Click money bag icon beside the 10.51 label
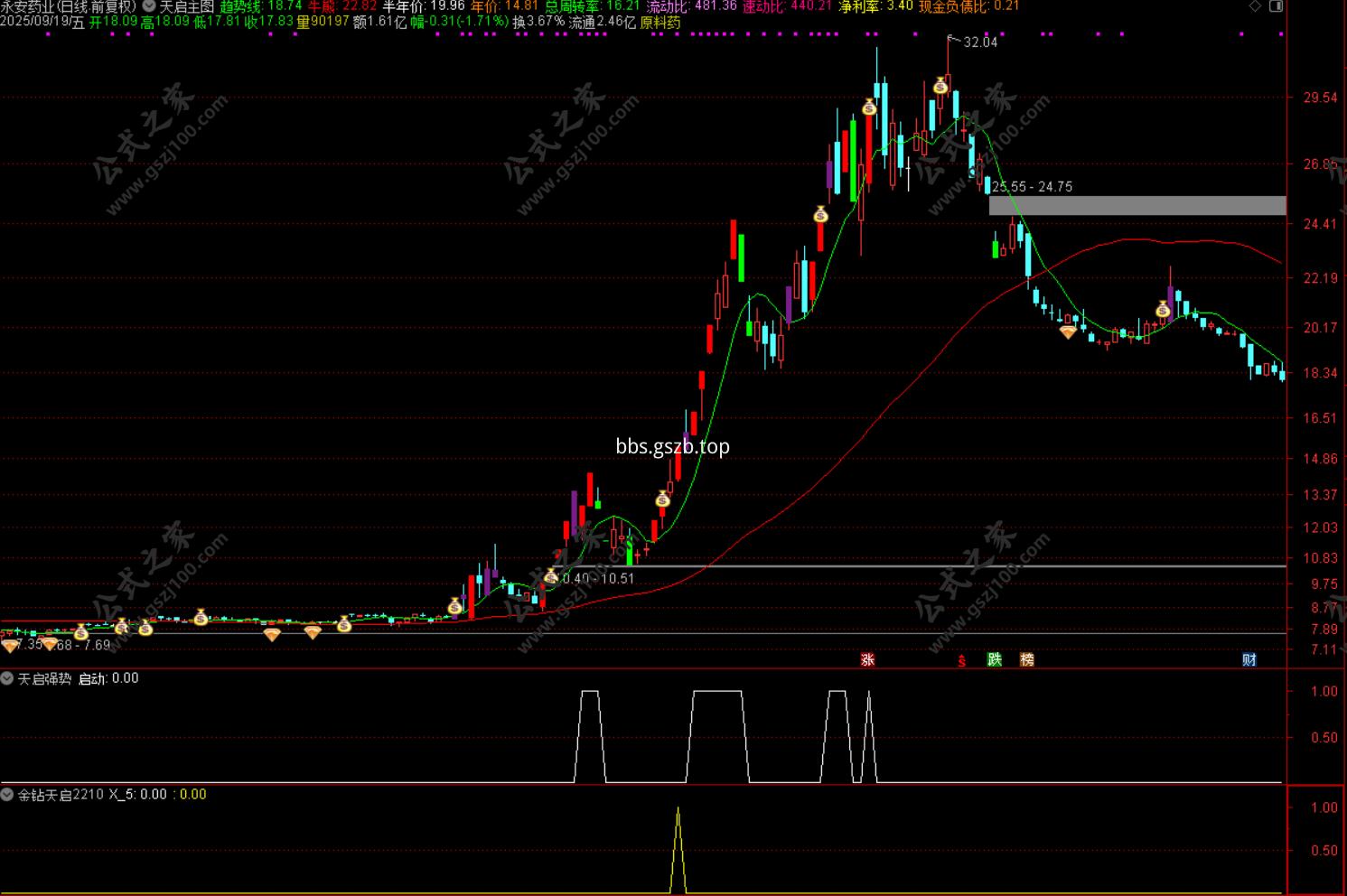The image size is (1347, 896). coord(551,576)
